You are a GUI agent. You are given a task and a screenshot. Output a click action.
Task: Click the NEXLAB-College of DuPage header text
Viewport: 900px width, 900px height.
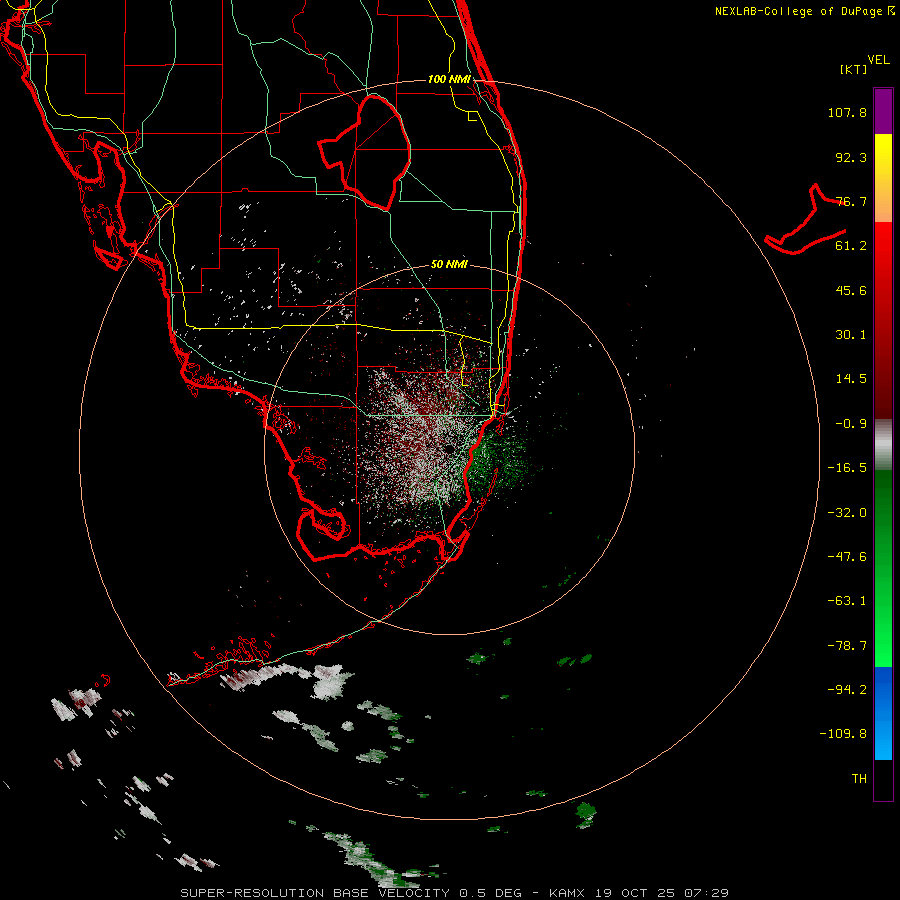pos(804,11)
